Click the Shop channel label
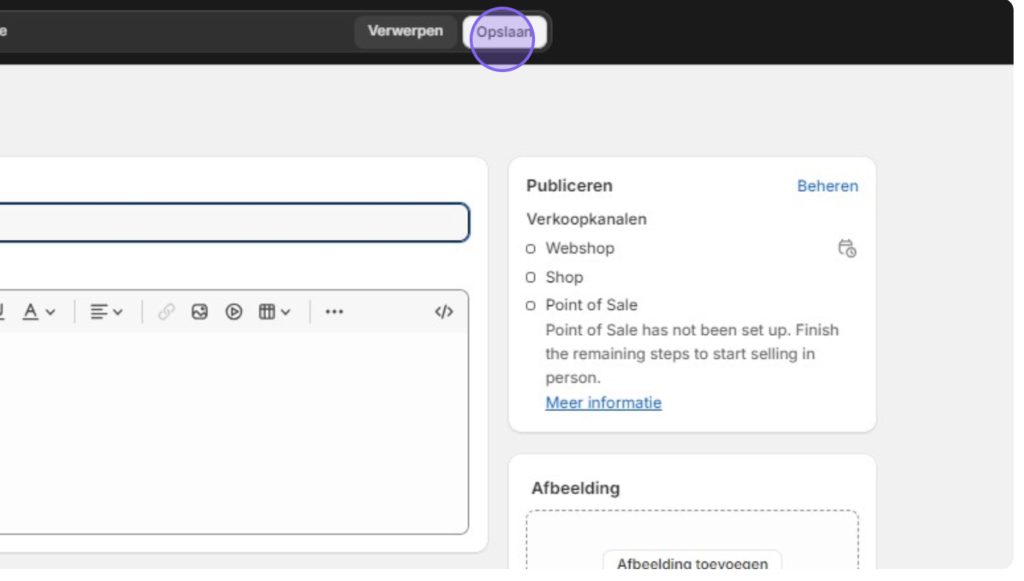 (x=564, y=277)
